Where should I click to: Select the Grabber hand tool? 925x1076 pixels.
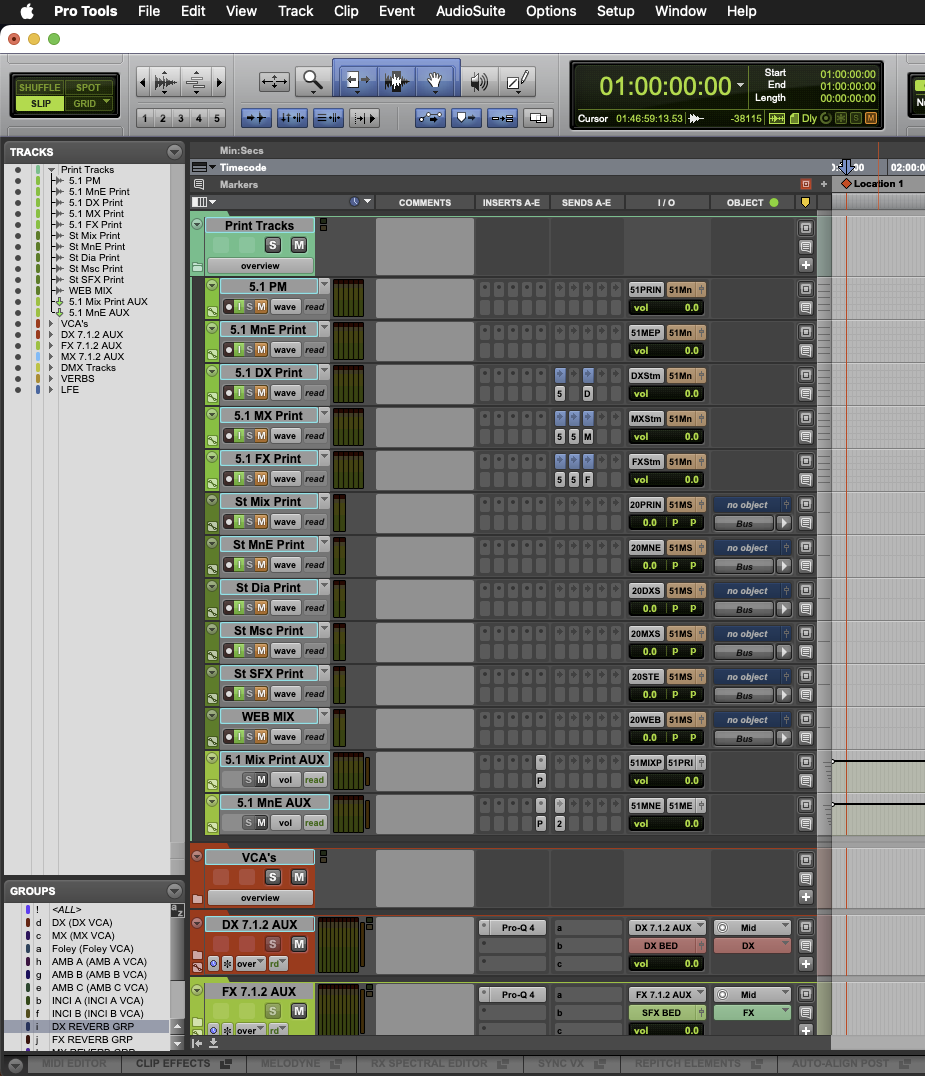point(435,82)
